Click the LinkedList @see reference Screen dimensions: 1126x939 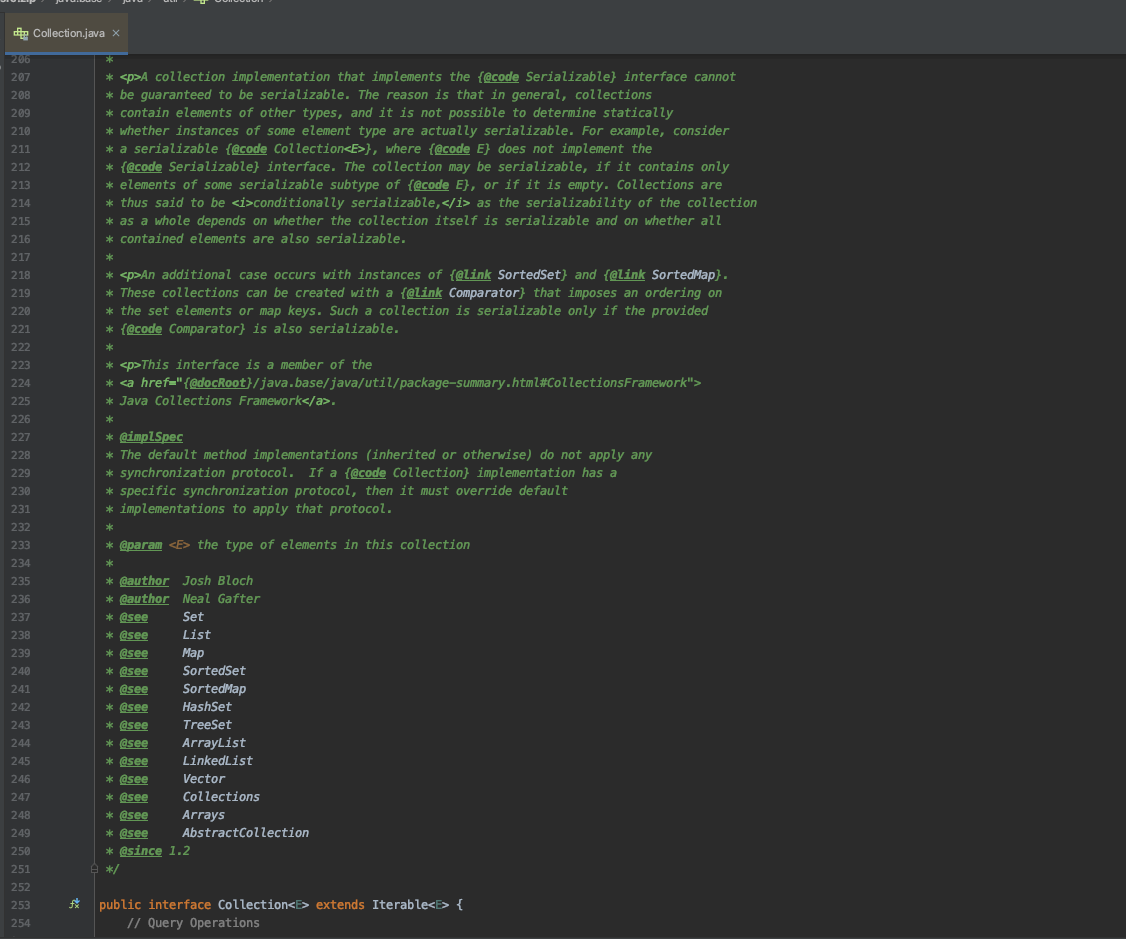tap(217, 761)
